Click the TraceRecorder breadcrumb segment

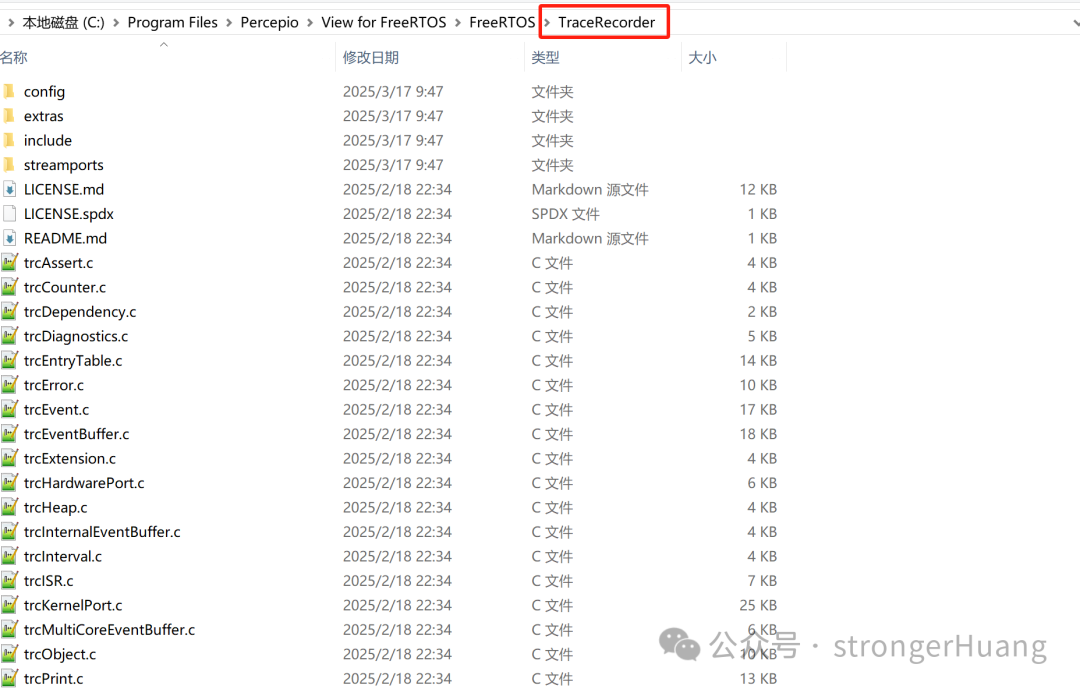[606, 22]
